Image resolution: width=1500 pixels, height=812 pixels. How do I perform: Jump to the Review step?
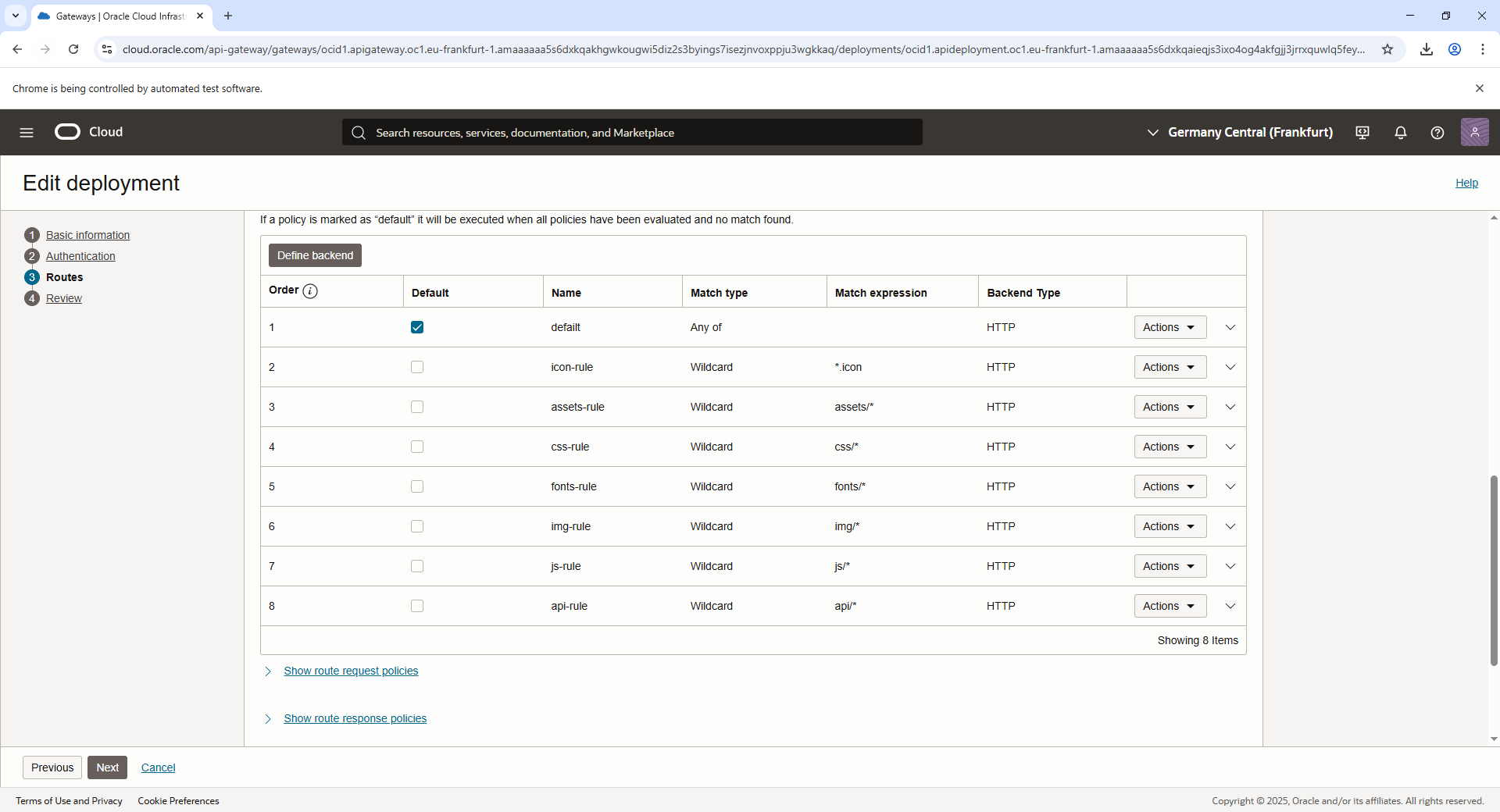coord(63,298)
